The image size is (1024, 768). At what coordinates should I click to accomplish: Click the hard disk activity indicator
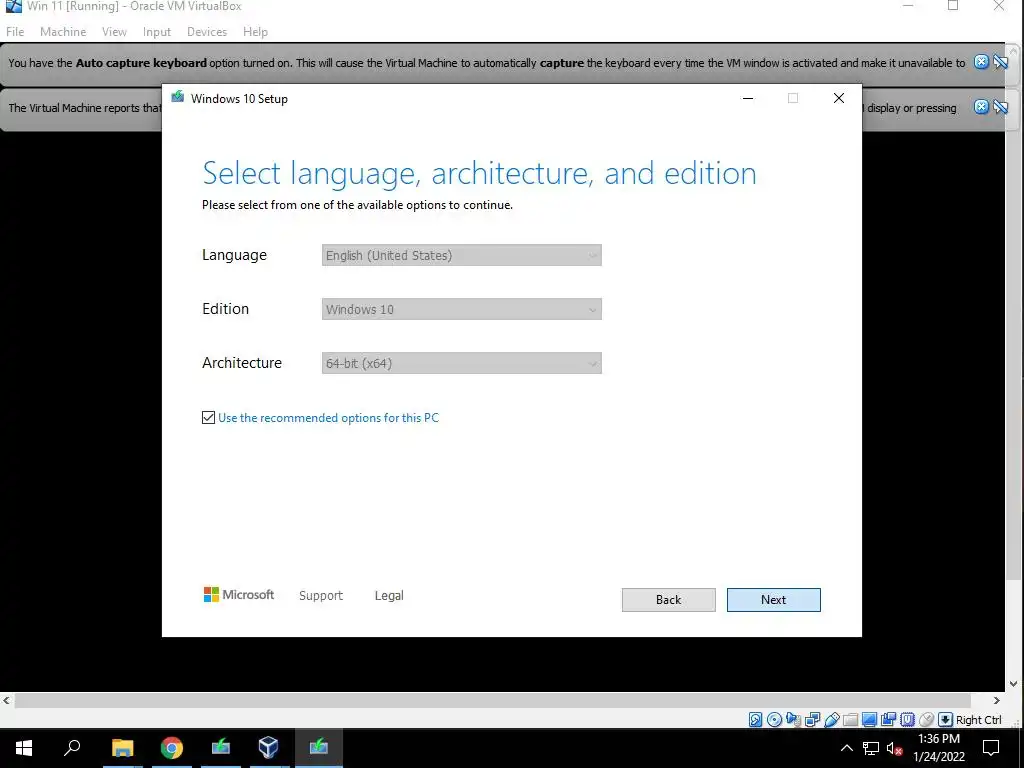click(756, 720)
